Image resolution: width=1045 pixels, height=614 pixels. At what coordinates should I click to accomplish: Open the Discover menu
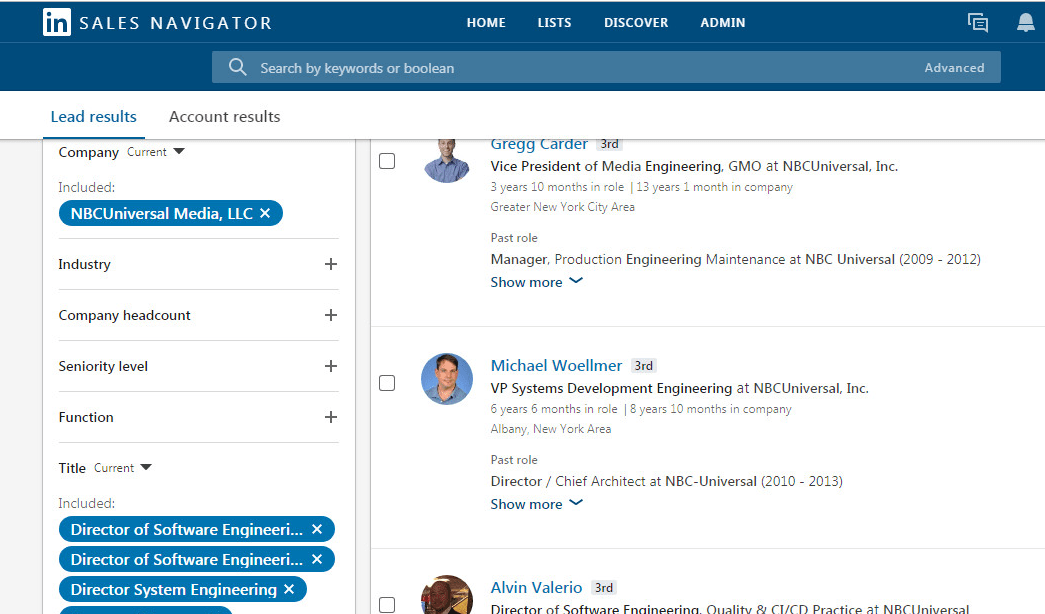(x=635, y=22)
